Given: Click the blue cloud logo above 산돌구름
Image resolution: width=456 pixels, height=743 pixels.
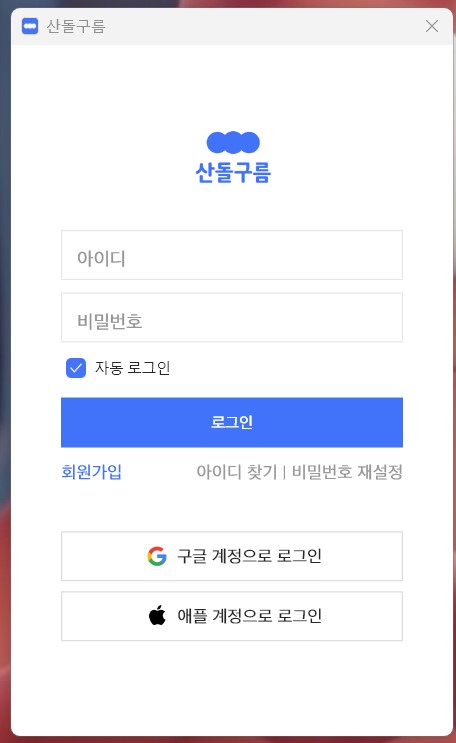Looking at the screenshot, I should pos(233,143).
